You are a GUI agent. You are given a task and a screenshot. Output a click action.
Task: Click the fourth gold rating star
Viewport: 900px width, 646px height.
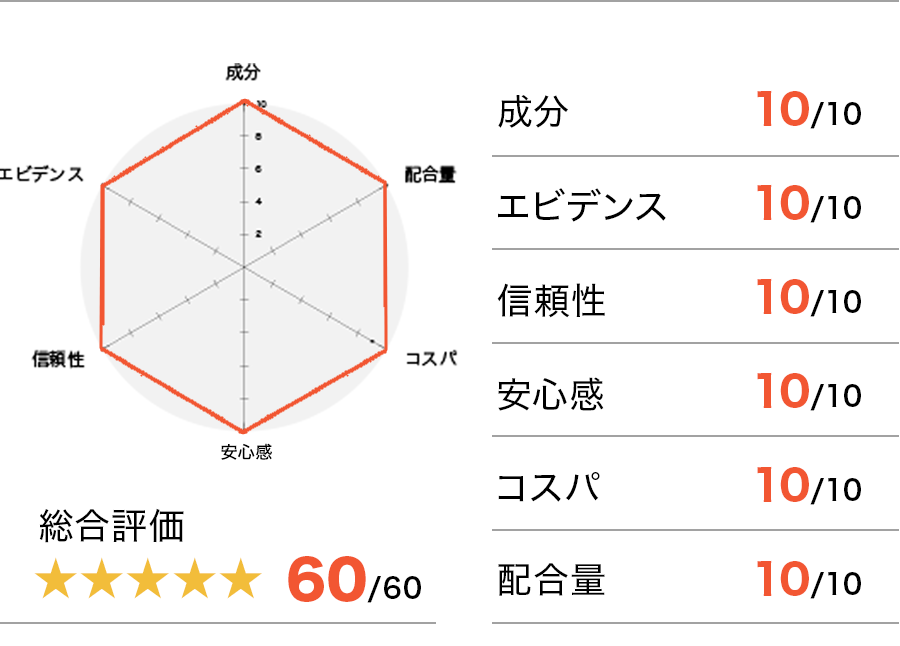[x=194, y=582]
